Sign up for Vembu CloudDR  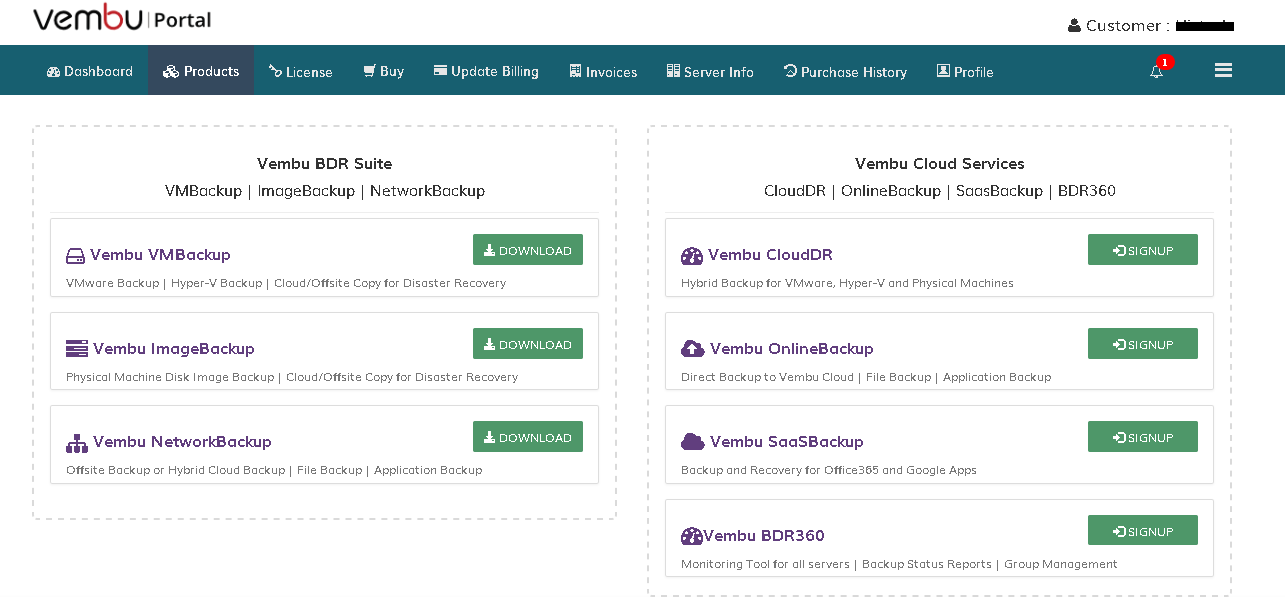[x=1143, y=250]
